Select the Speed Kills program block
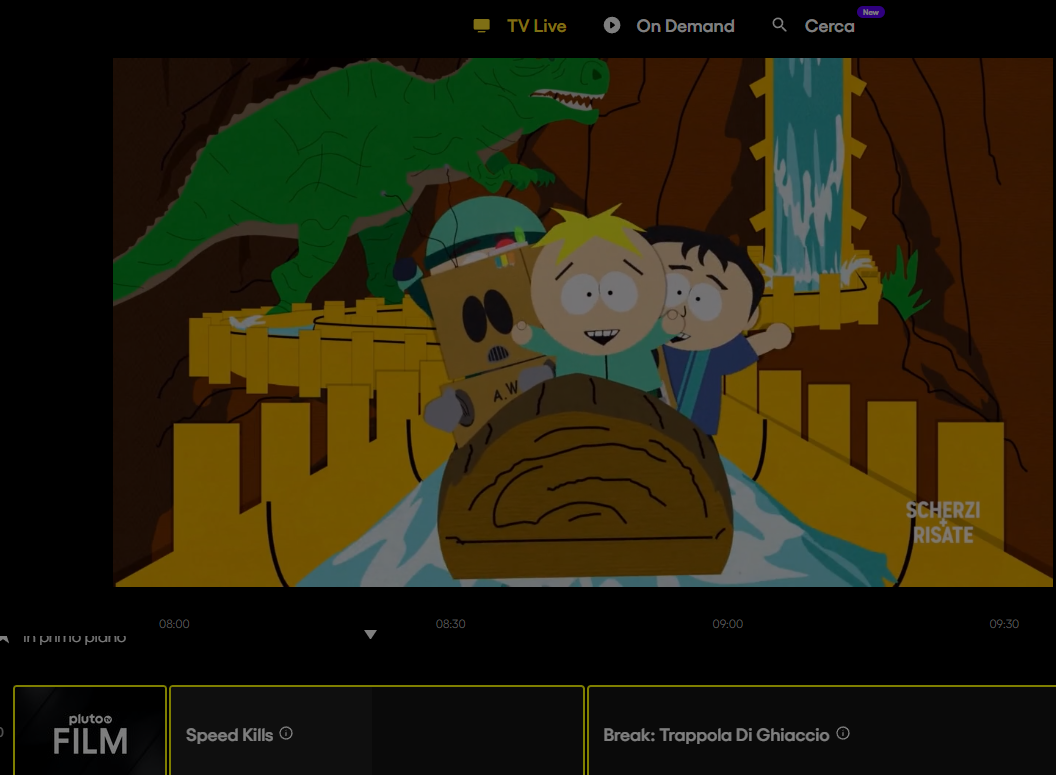Screen dimensions: 1056x775 (x=376, y=731)
